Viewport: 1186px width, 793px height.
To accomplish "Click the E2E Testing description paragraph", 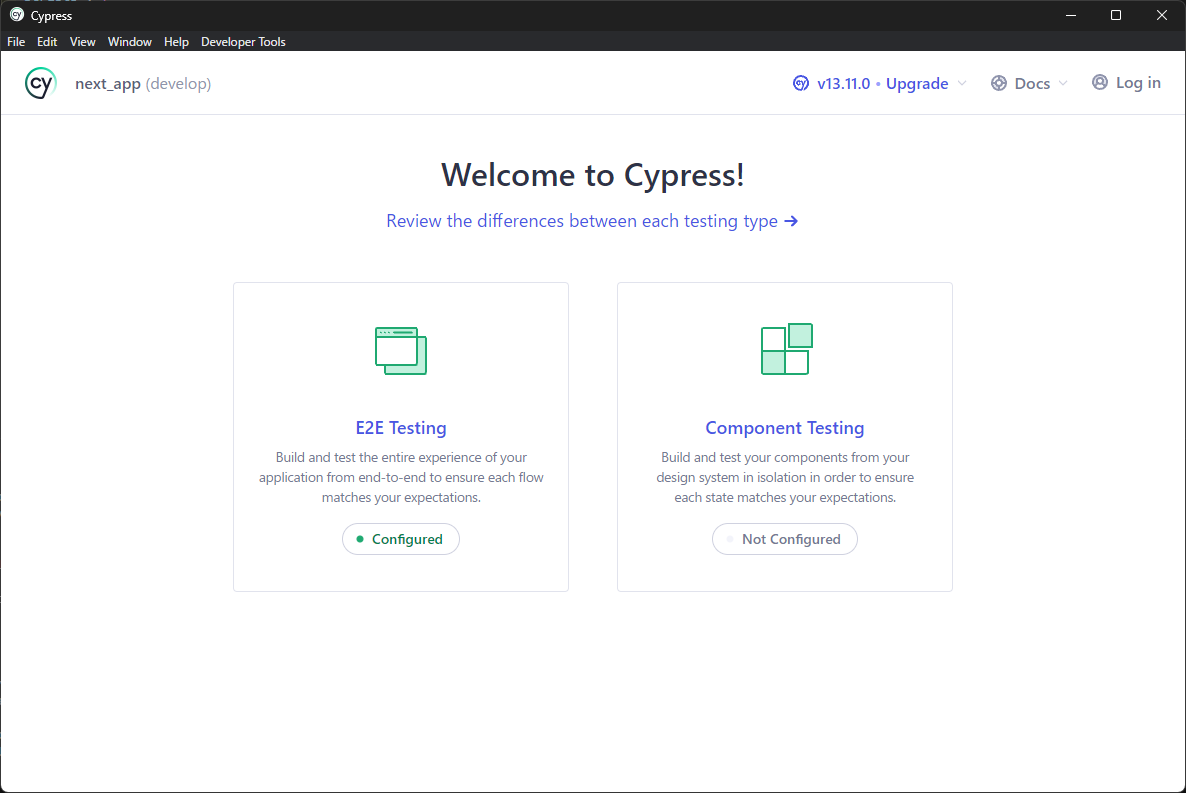I will (x=401, y=477).
